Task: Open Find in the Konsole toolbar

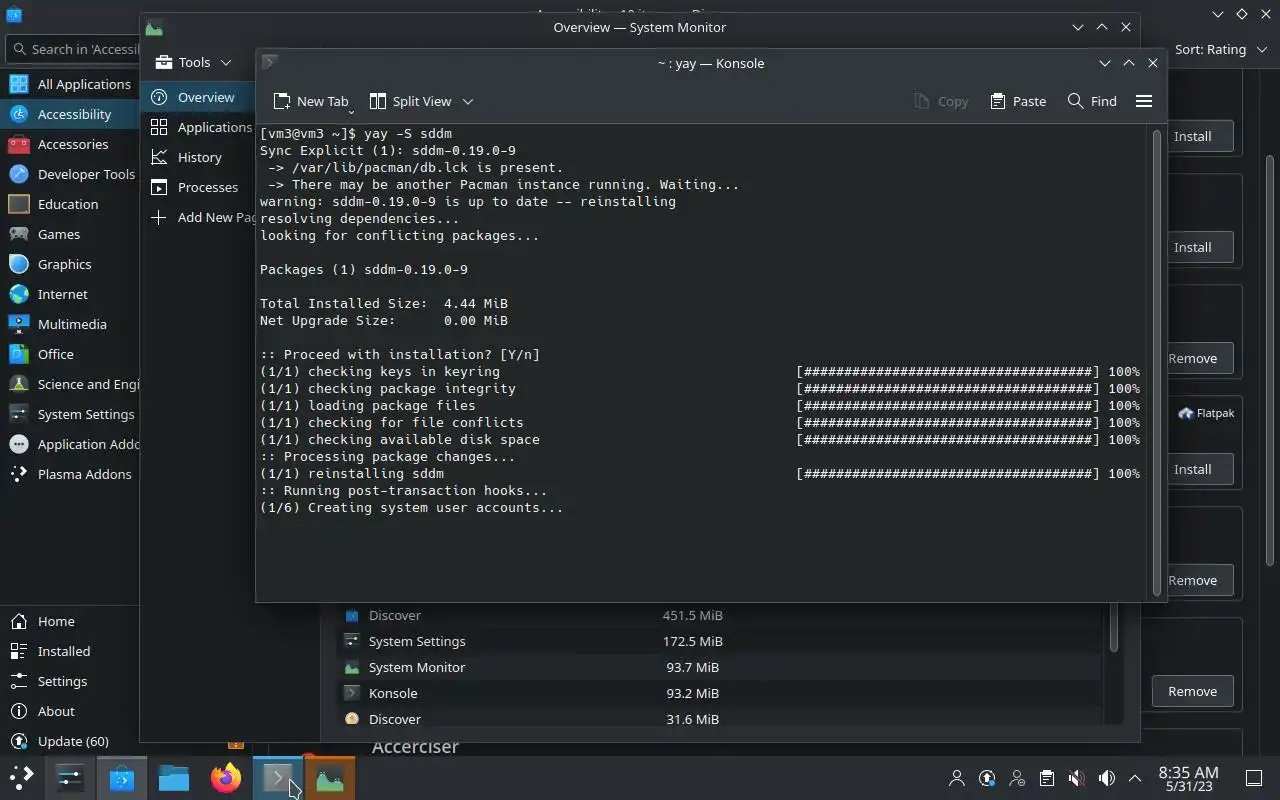Action: point(1092,101)
